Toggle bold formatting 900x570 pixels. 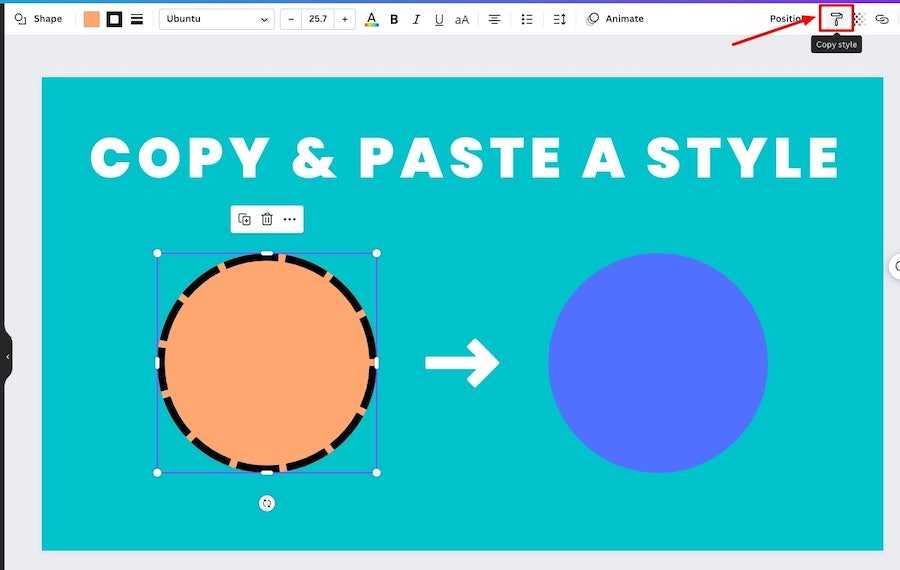pos(394,19)
